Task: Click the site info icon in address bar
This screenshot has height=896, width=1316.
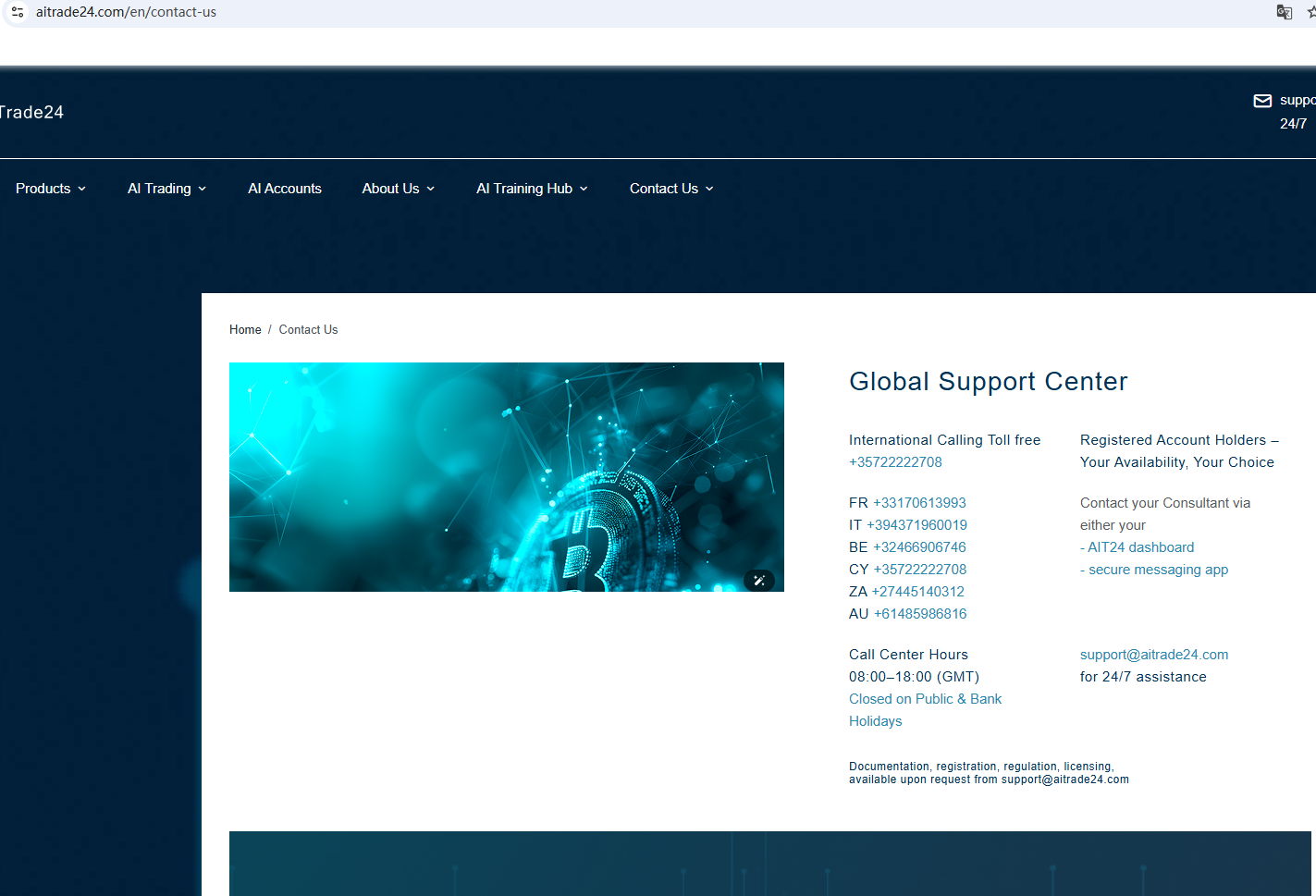Action: coord(18,12)
